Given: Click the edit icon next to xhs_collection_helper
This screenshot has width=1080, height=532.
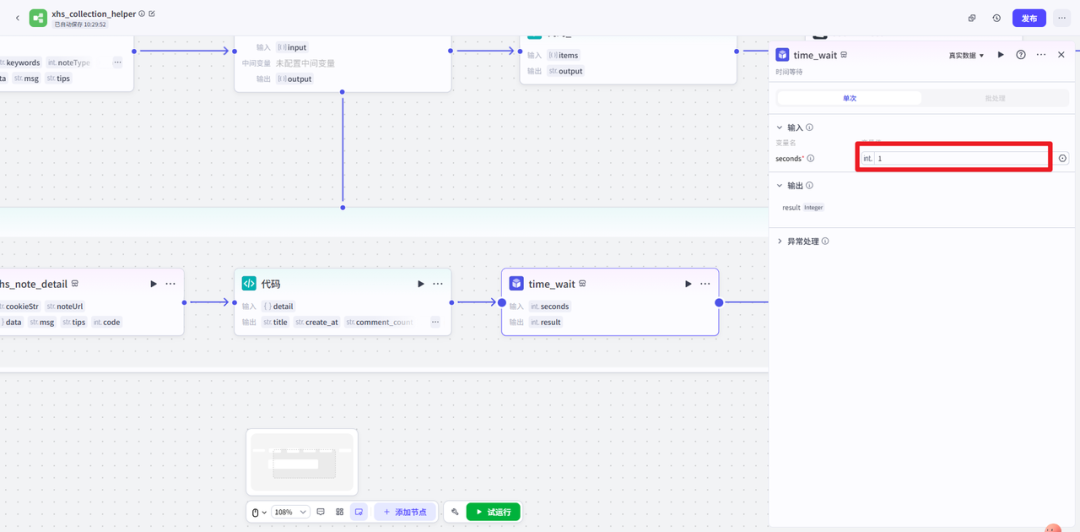Looking at the screenshot, I should tap(152, 14).
